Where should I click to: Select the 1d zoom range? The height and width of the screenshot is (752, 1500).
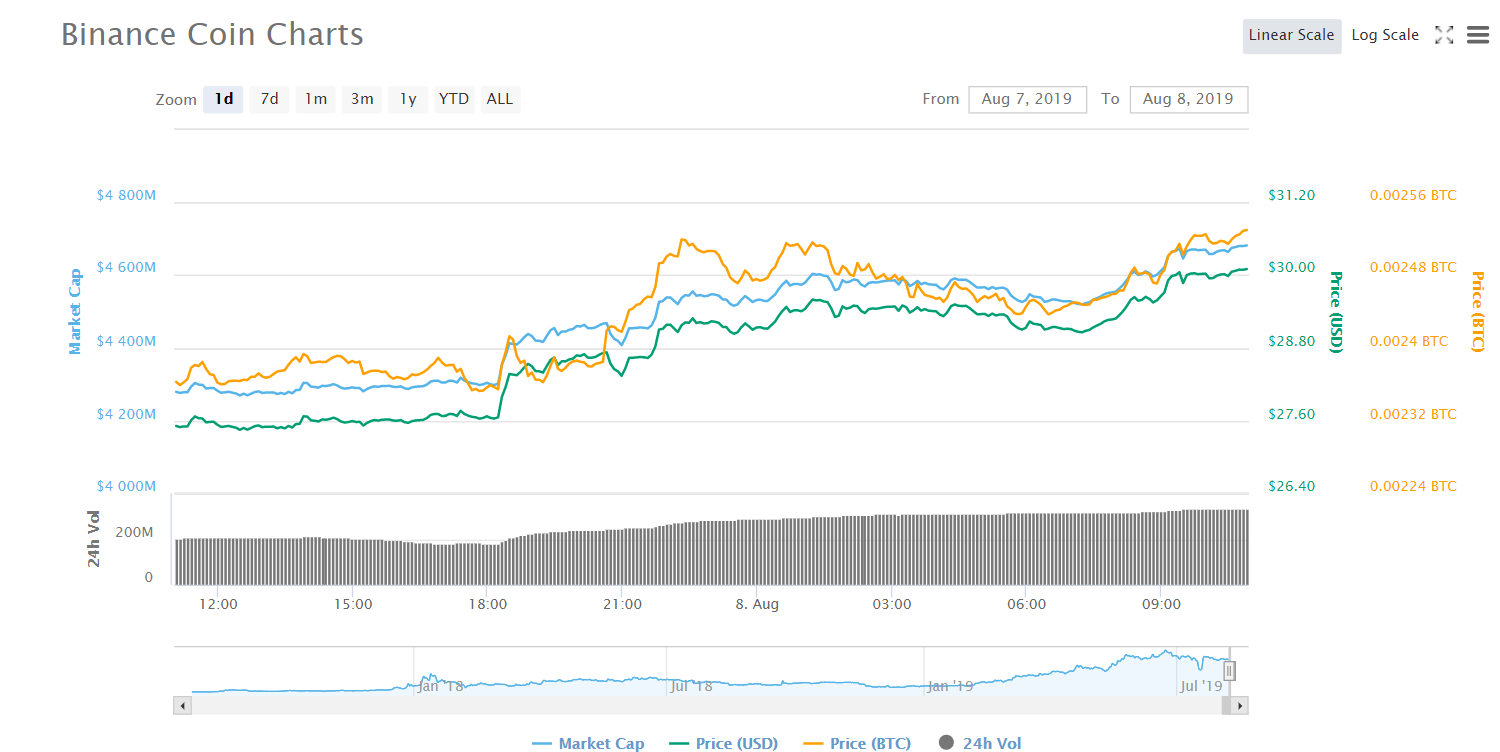(x=224, y=99)
